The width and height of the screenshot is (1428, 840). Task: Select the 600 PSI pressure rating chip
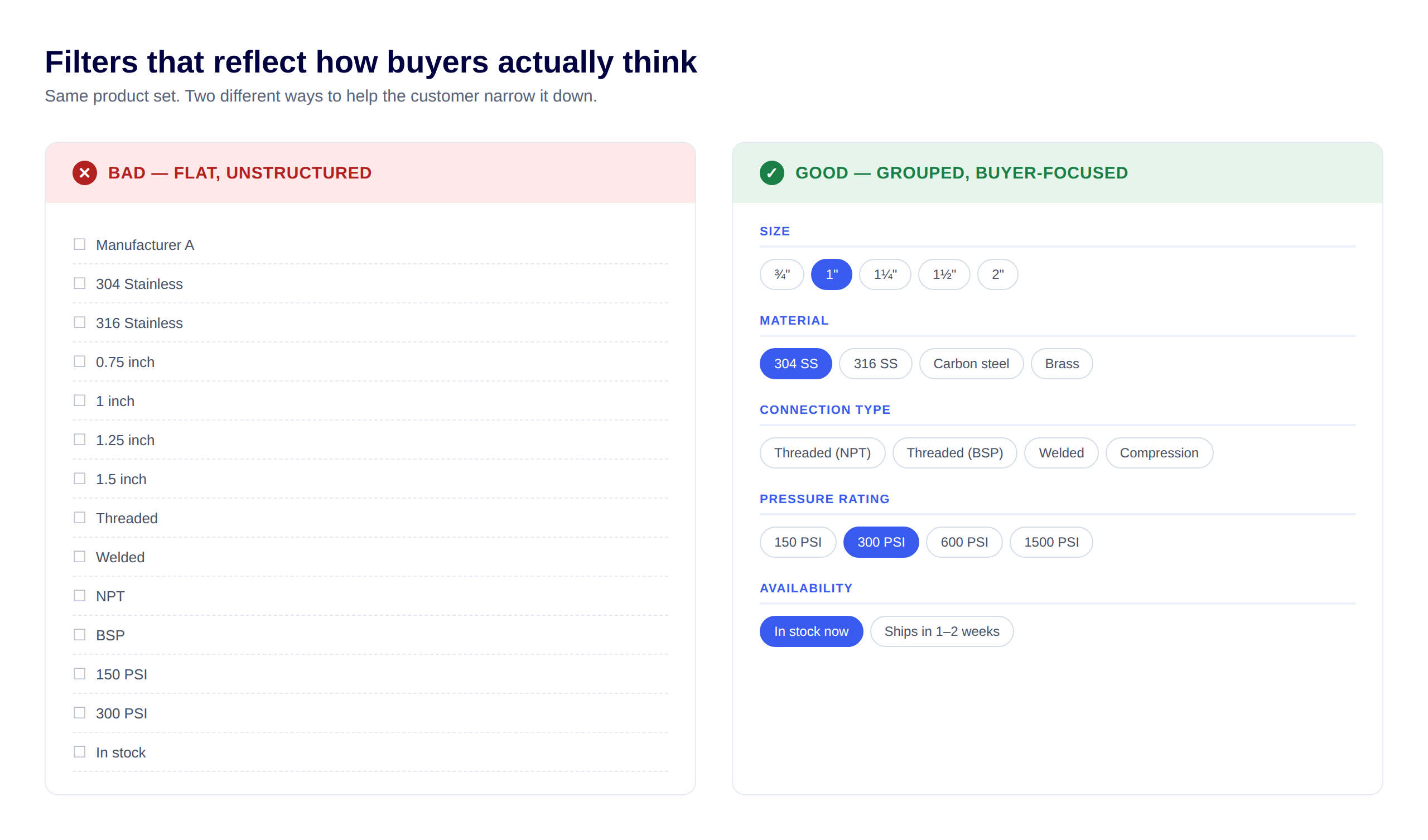click(964, 542)
